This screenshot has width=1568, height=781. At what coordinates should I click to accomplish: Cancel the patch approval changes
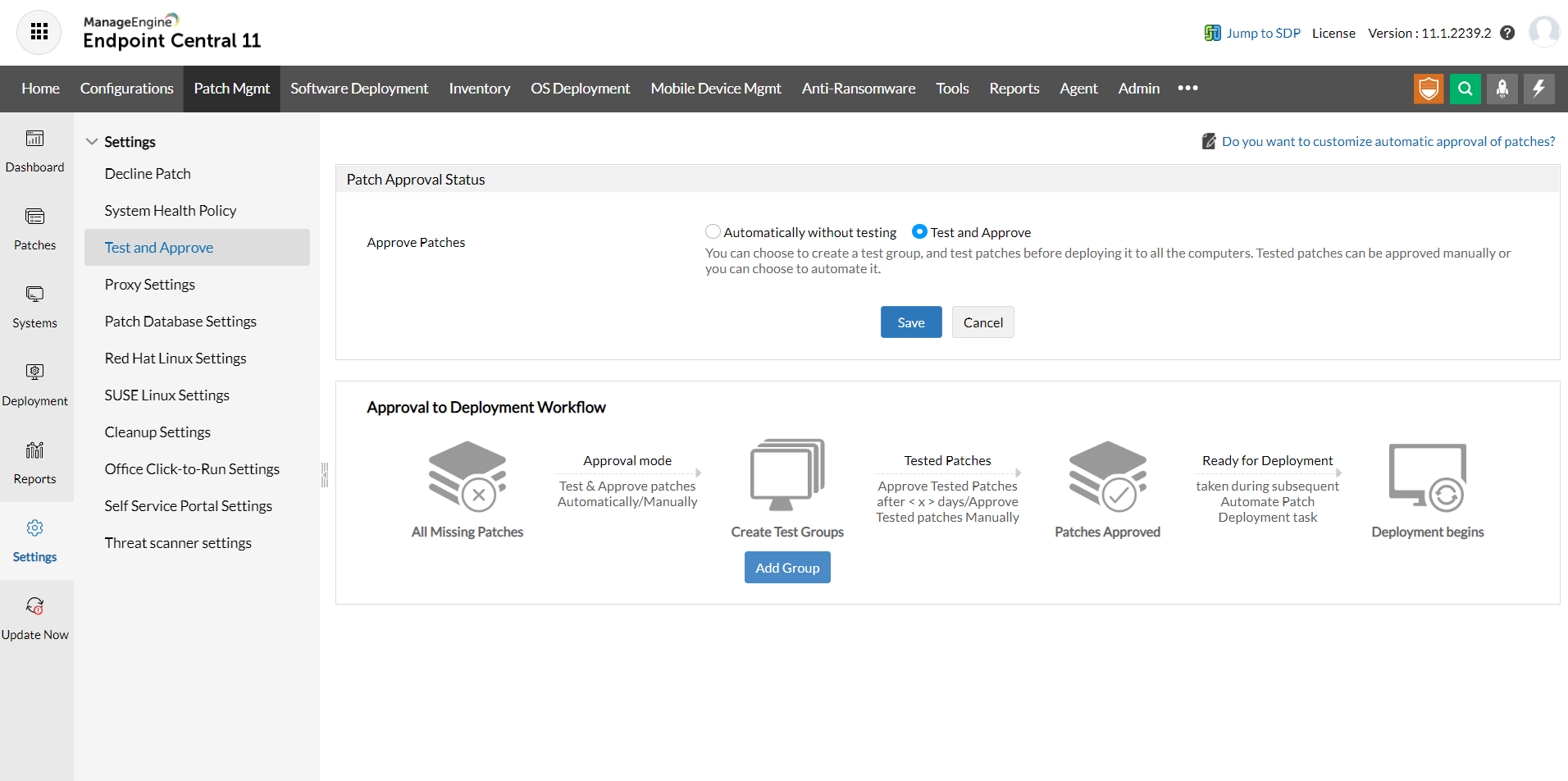tap(982, 322)
